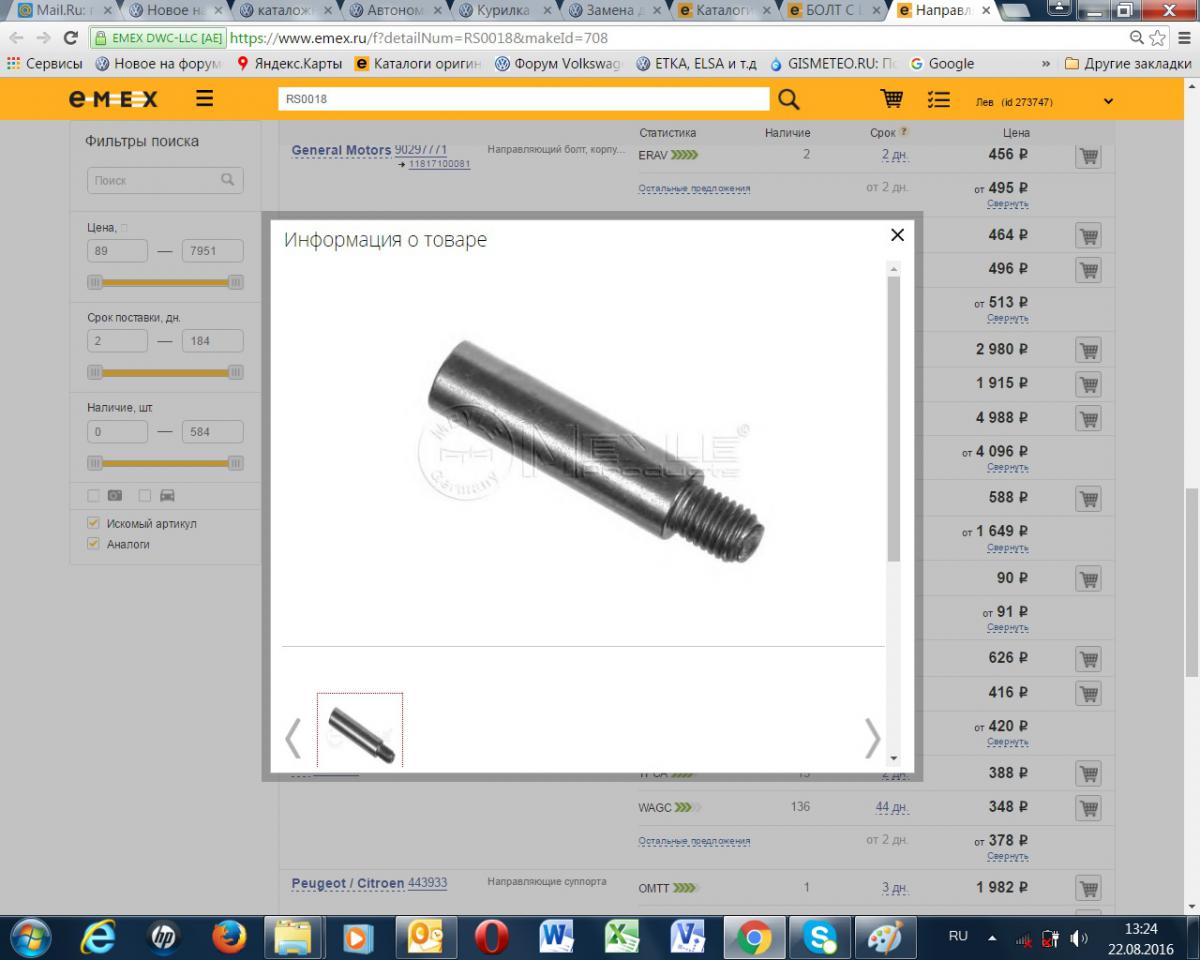Viewport: 1200px width, 960px height.
Task: Expand the Лев (id 273747) account dropdown
Action: pyautogui.click(x=1108, y=101)
